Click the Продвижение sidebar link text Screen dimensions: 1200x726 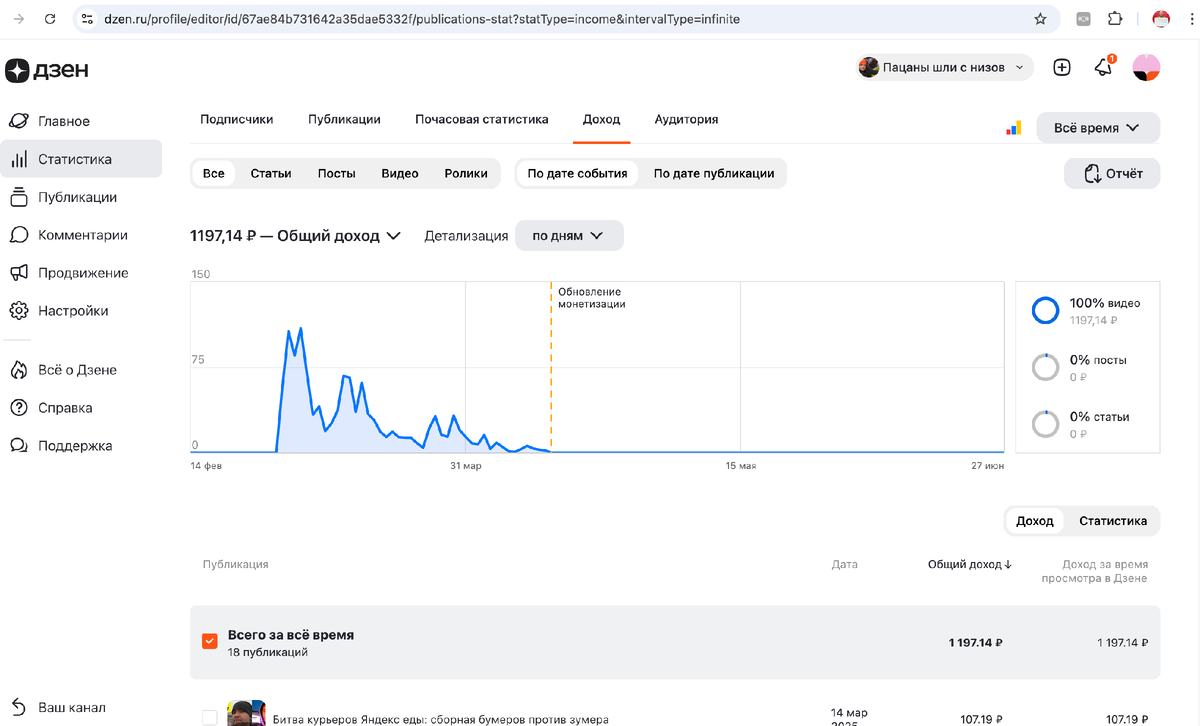coord(83,273)
